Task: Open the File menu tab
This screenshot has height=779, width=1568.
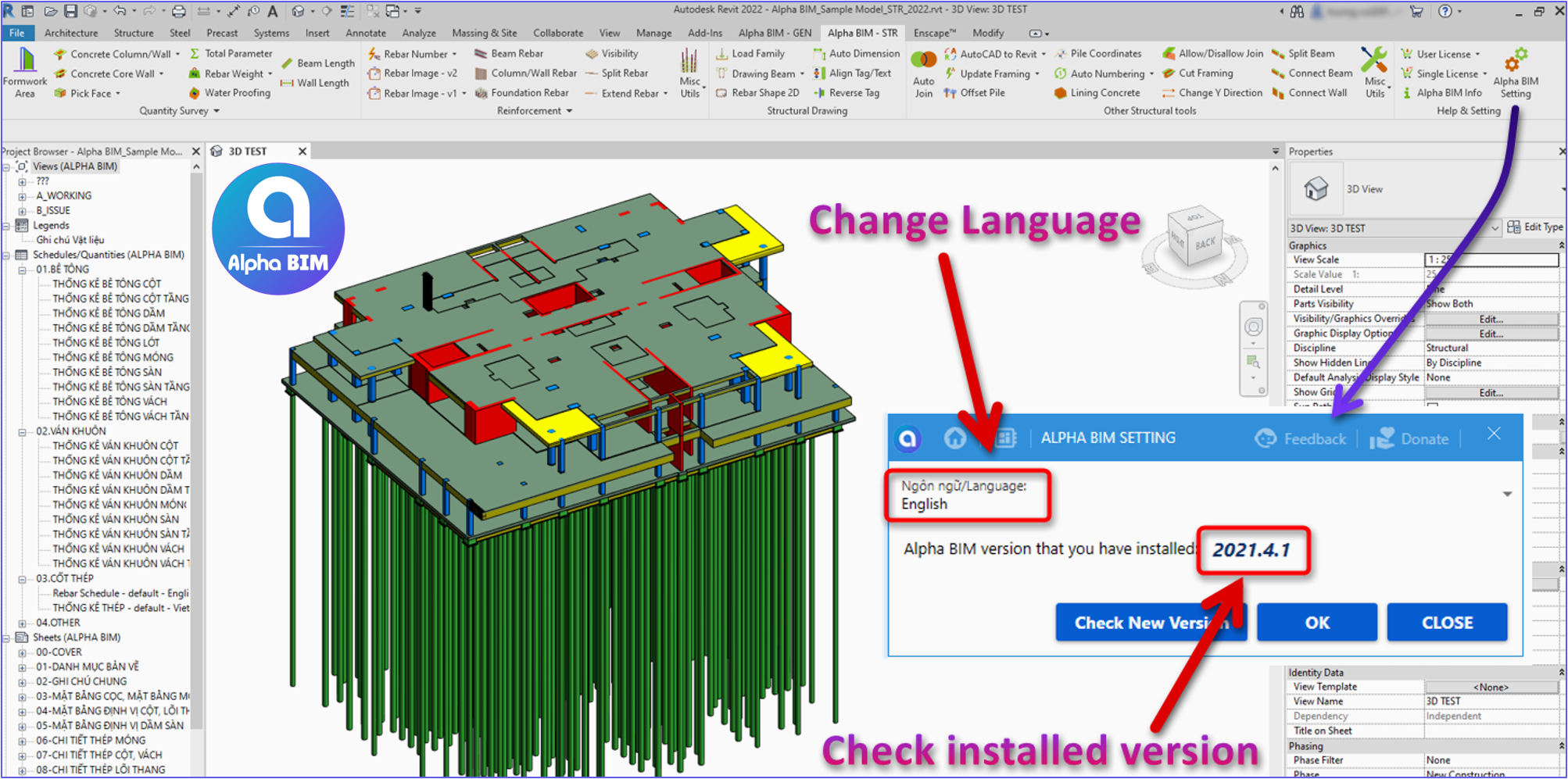Action: point(17,33)
